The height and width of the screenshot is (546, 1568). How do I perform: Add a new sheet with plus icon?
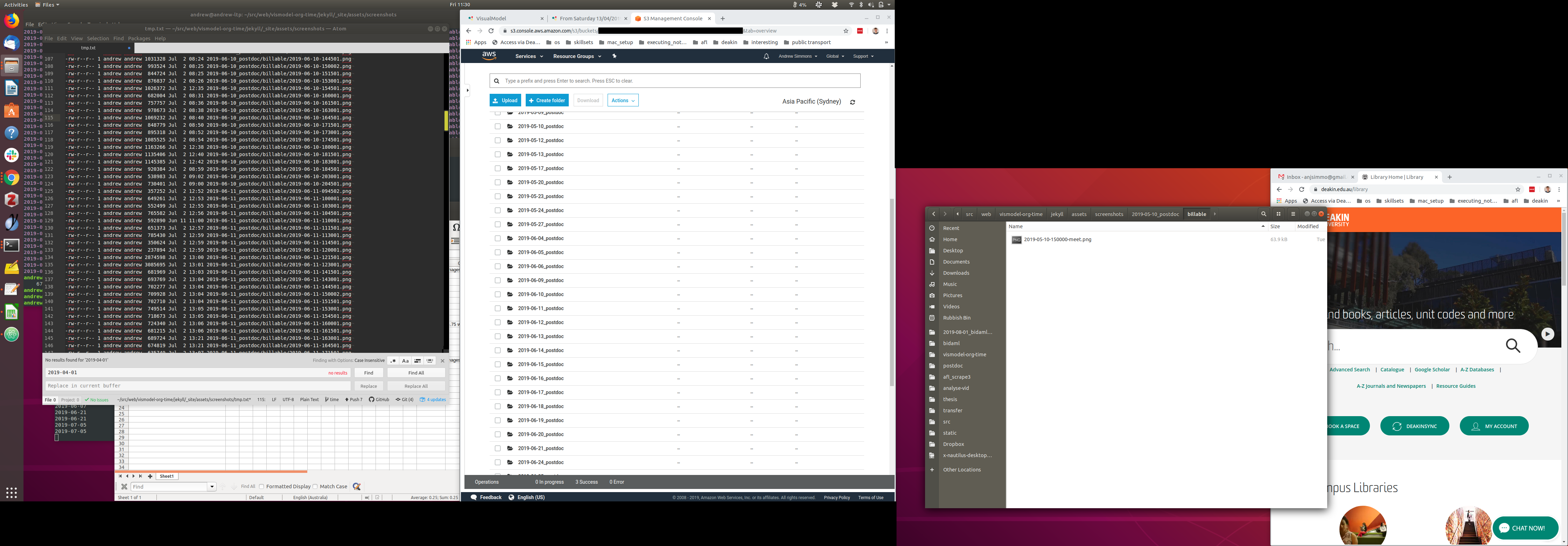pos(150,477)
